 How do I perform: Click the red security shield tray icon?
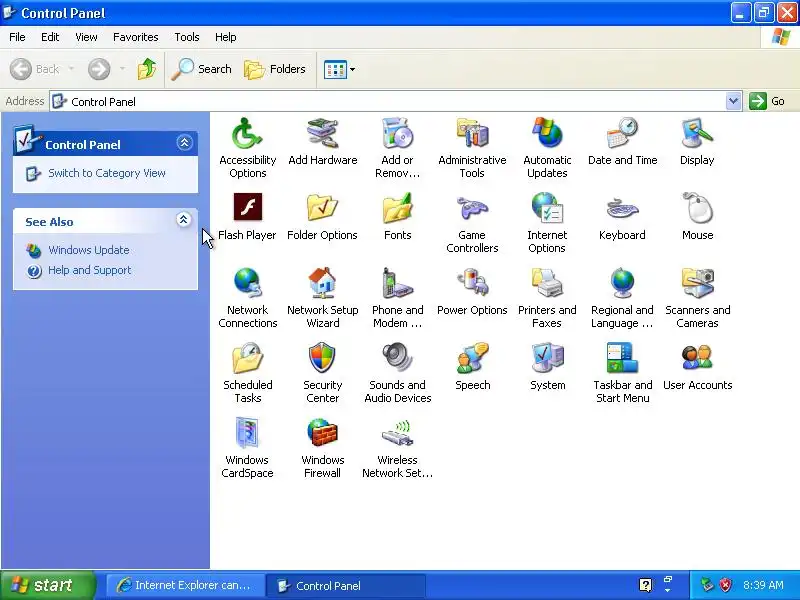725,585
